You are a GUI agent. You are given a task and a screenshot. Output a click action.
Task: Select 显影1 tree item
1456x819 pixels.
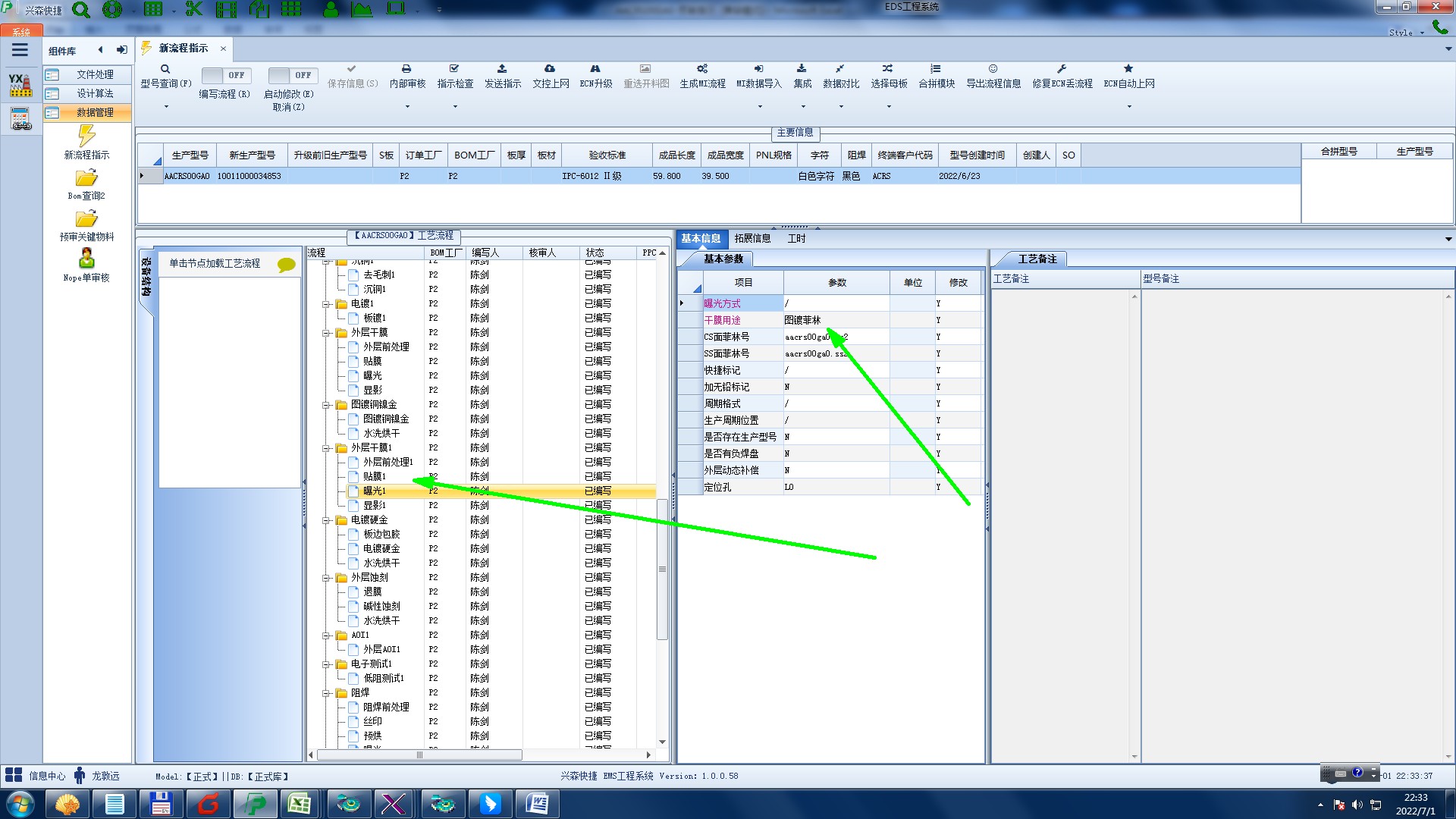375,505
